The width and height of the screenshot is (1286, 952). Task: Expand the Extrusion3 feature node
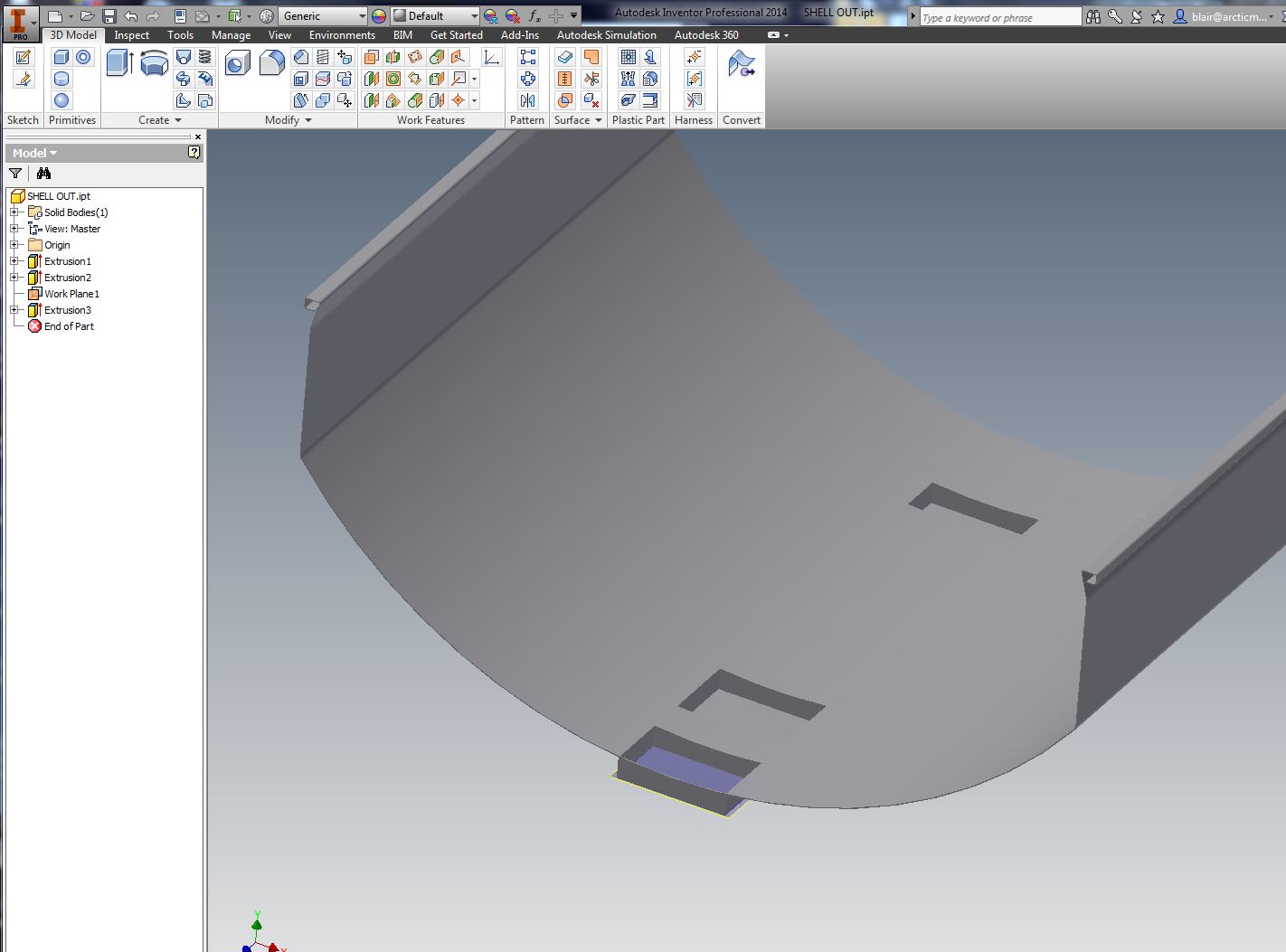[x=14, y=310]
